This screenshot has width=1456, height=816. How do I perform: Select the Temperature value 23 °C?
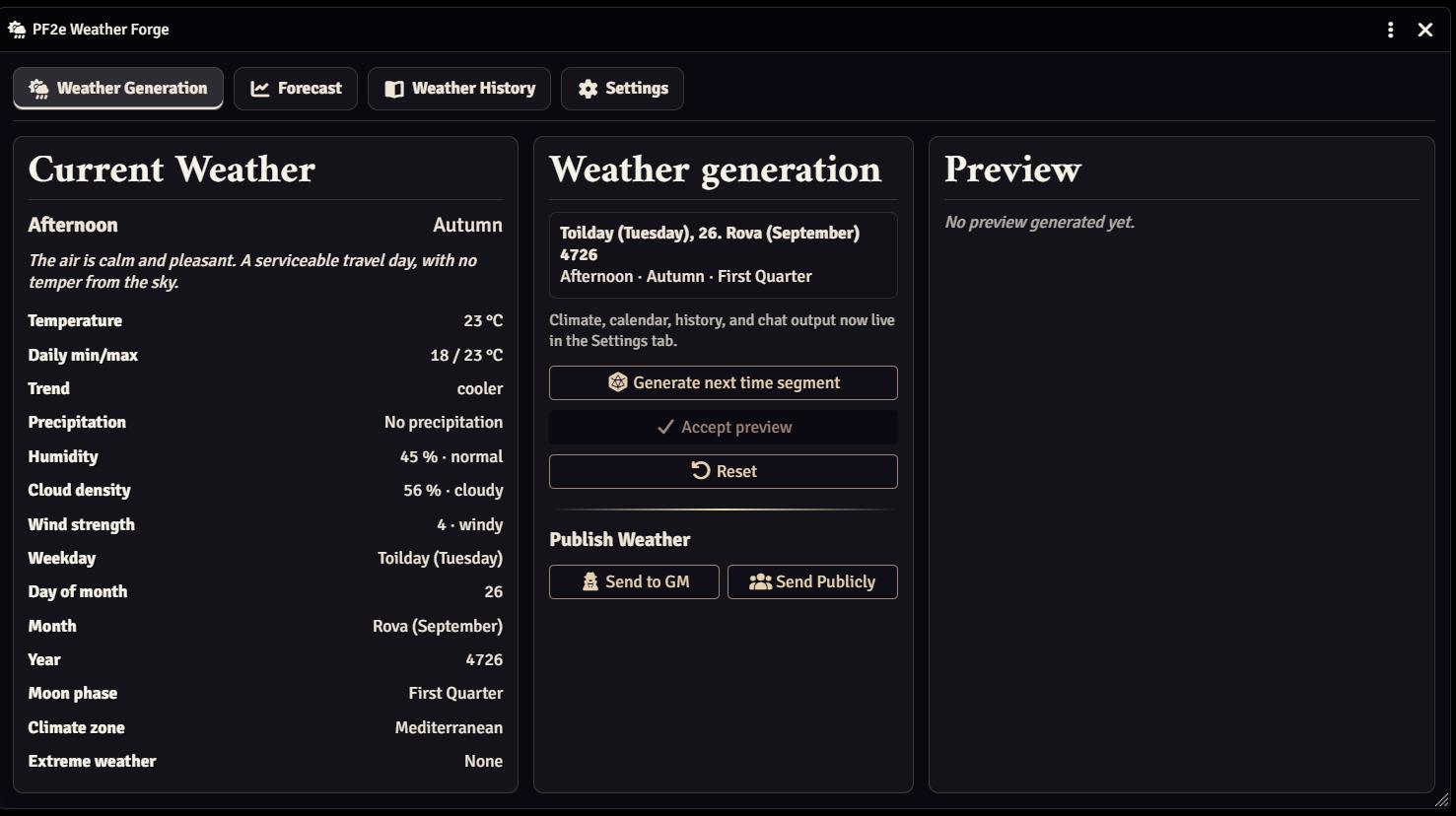point(483,321)
